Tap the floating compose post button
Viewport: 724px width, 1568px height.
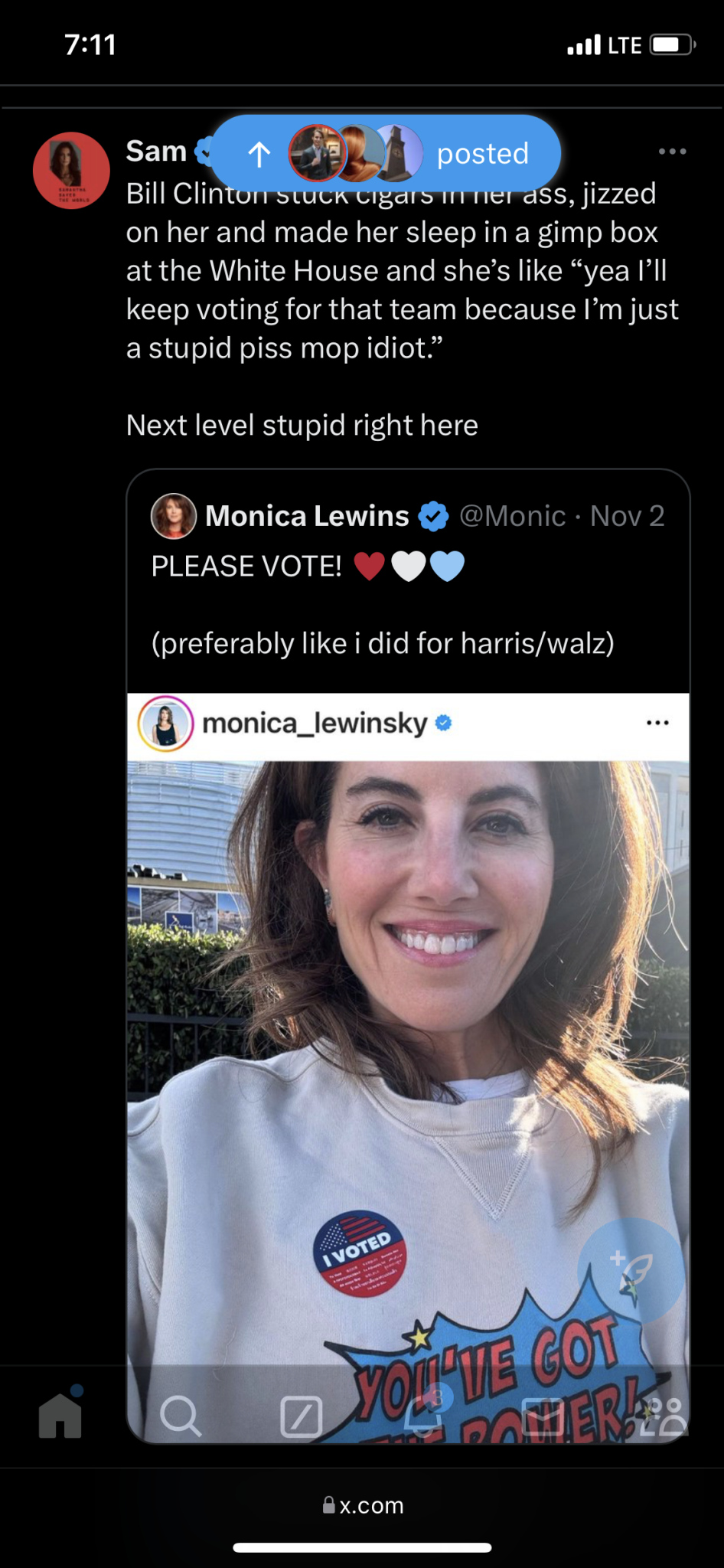pos(631,1271)
